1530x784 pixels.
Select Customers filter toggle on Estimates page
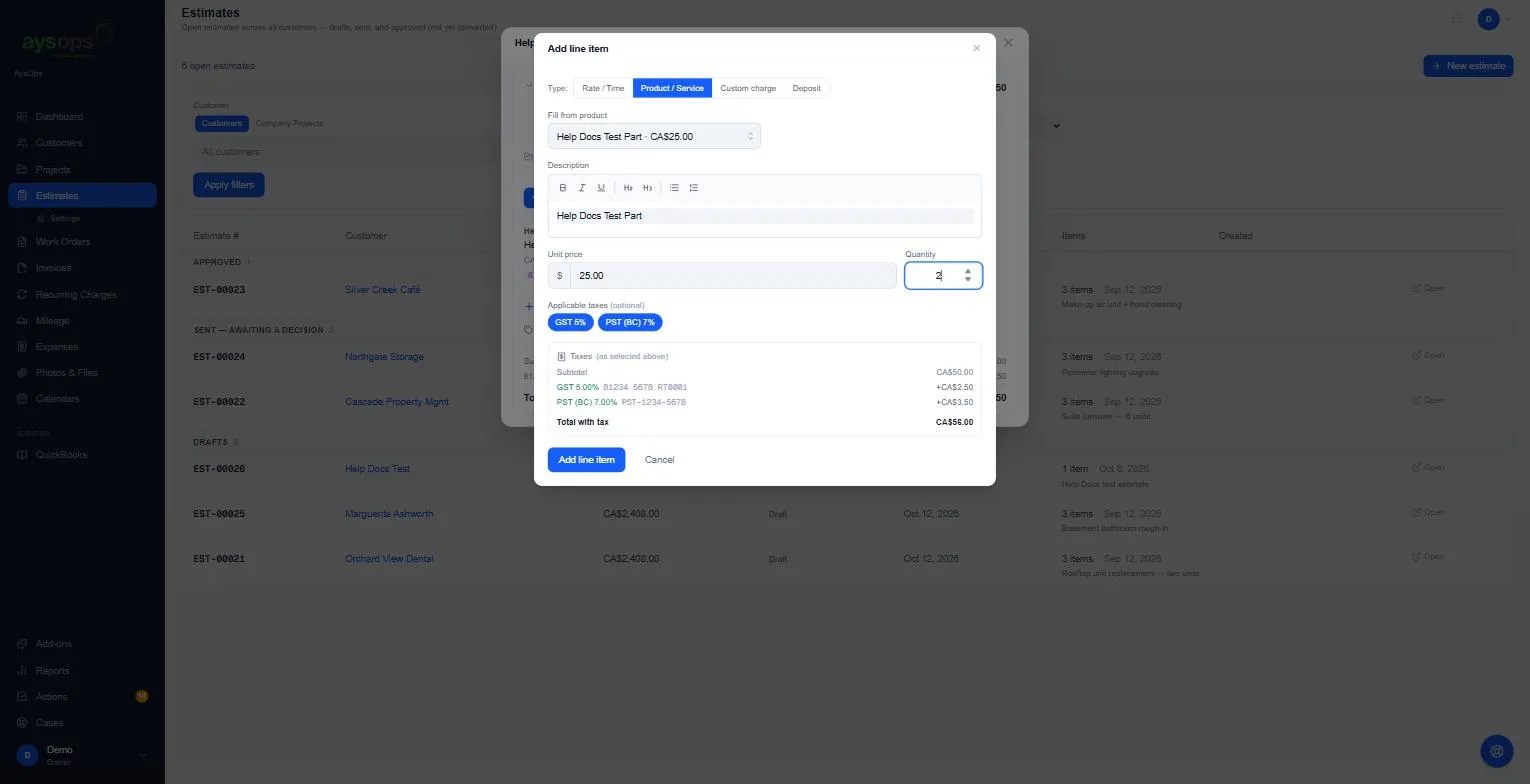(x=222, y=124)
